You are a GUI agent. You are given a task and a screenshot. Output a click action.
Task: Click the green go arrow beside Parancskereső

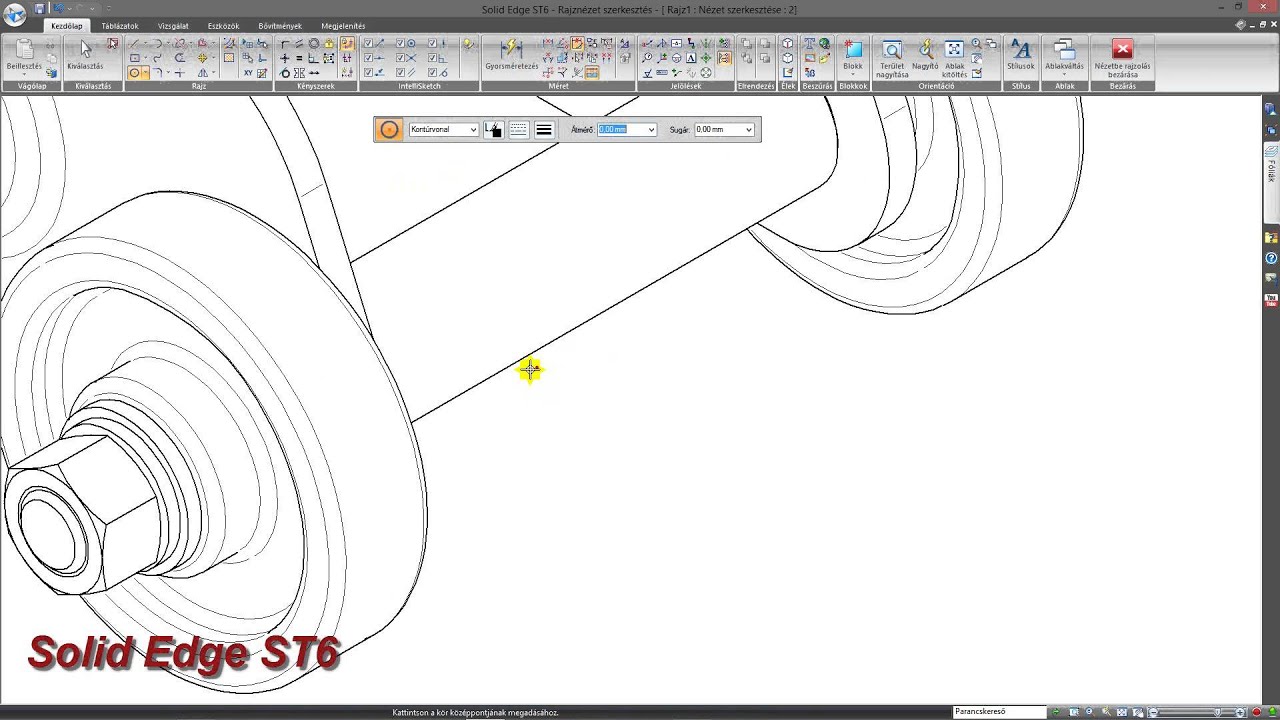click(x=1056, y=712)
